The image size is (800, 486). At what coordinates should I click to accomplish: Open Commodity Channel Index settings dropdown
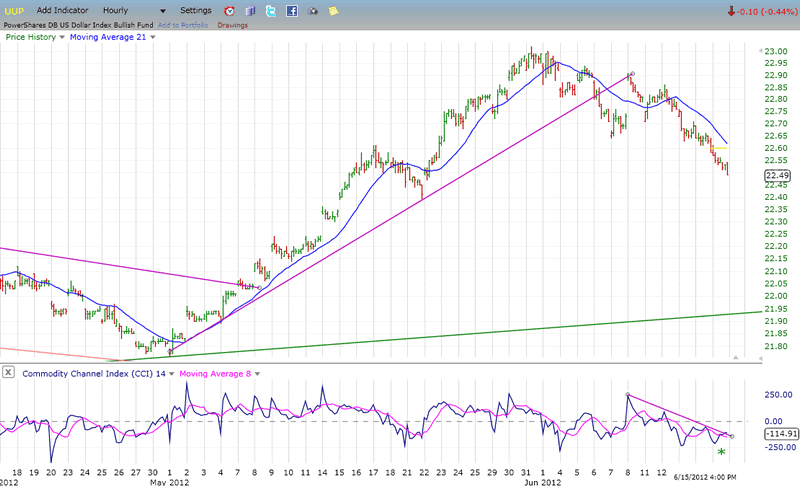[x=171, y=373]
